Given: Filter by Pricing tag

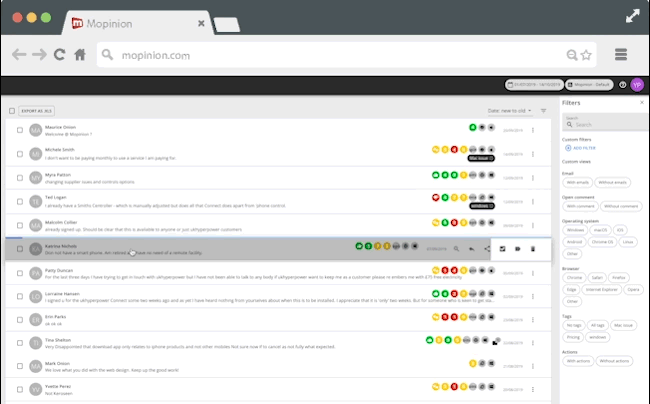Looking at the screenshot, I should 573,337.
